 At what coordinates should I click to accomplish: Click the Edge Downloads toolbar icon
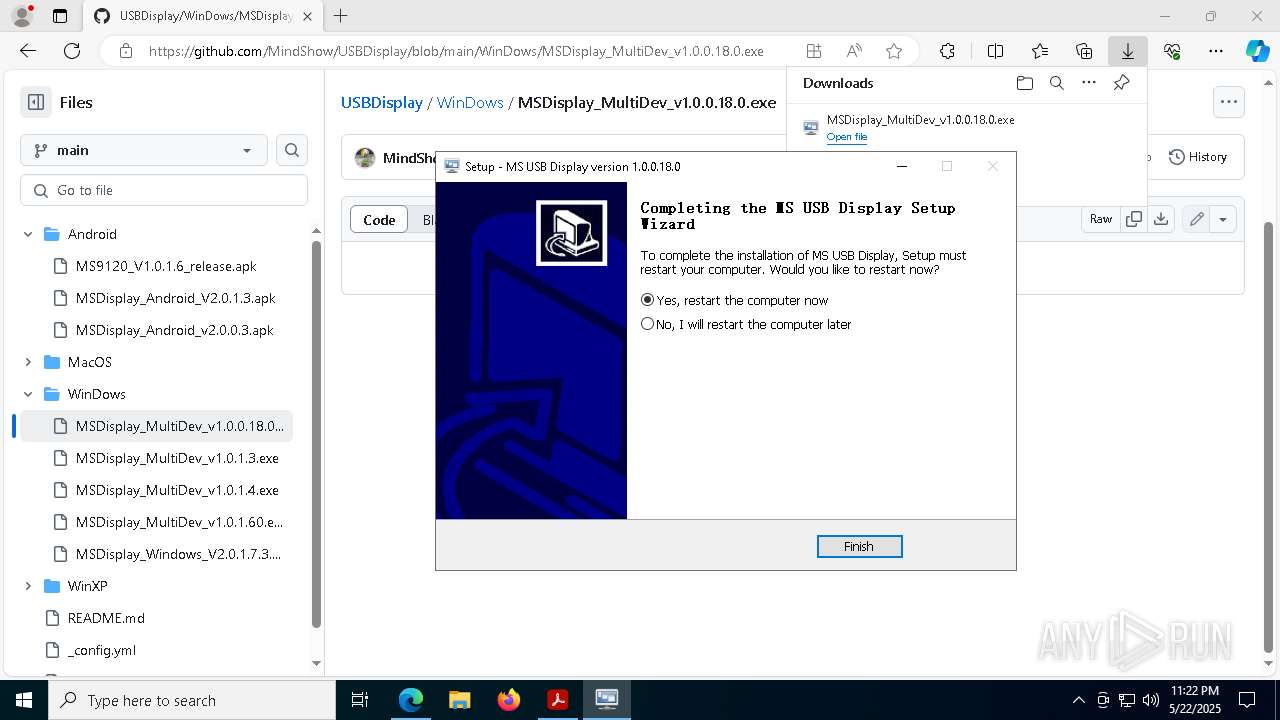[1127, 51]
